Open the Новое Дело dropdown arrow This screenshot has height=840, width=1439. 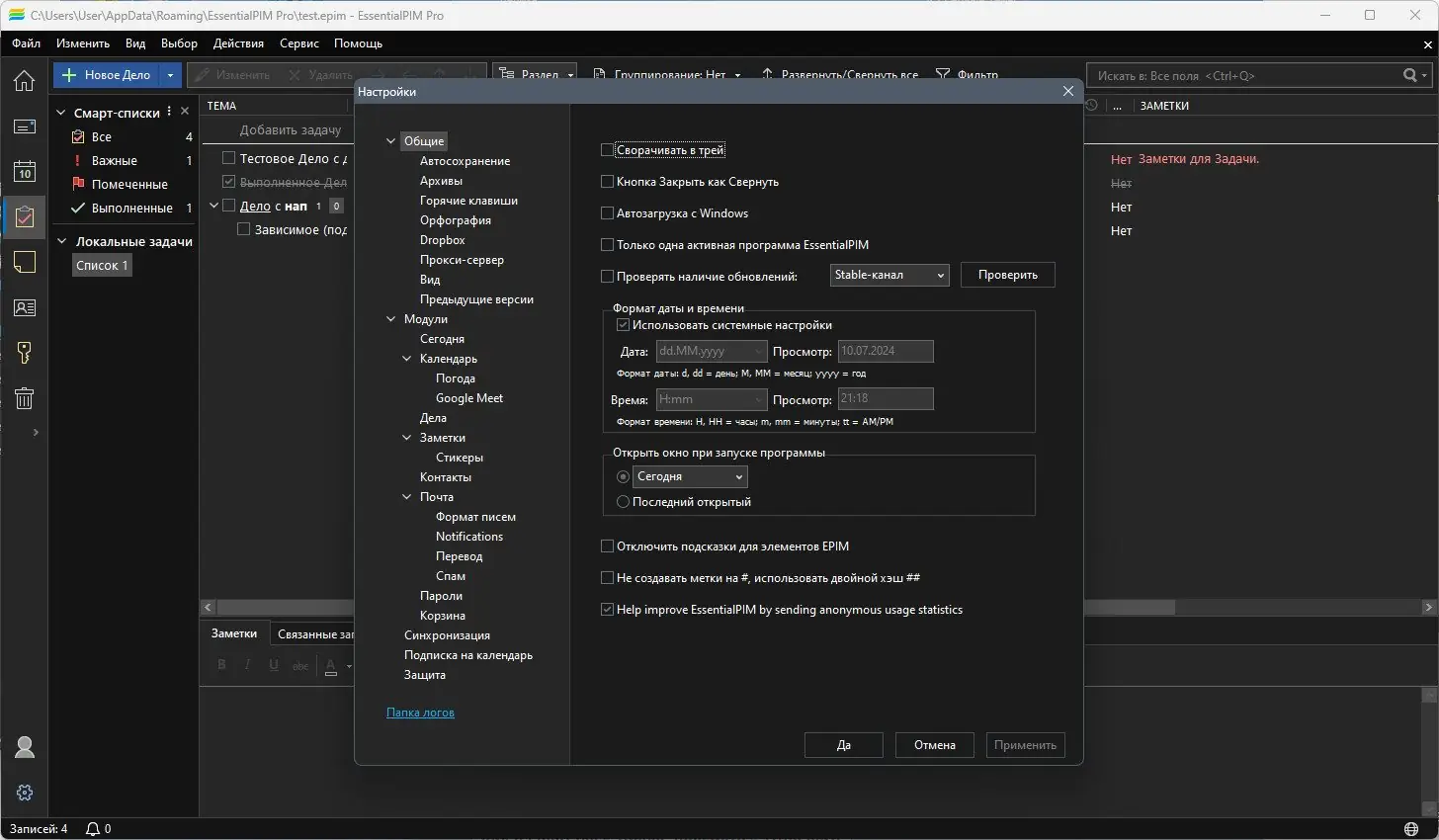point(170,75)
